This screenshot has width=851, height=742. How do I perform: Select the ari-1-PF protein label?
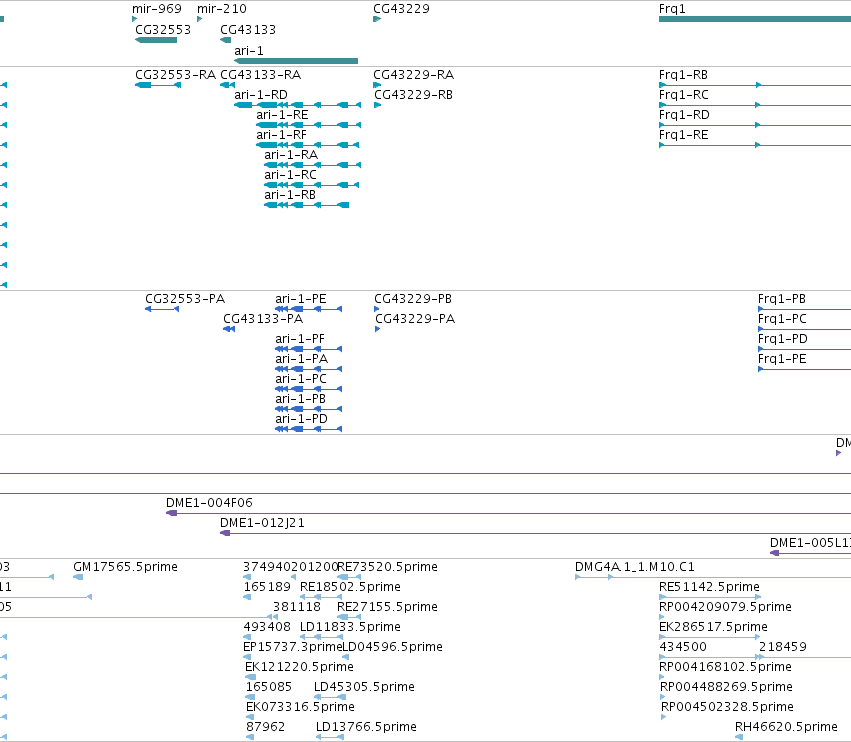(x=300, y=339)
